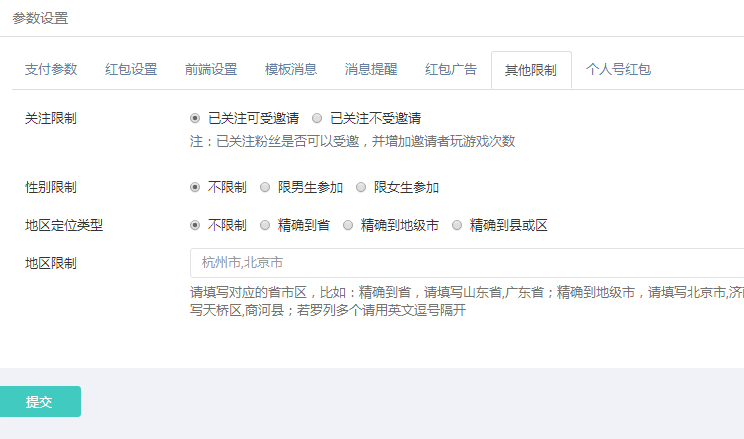Screen dimensions: 744x439
Task: Open the 红包广告 tab
Action: point(451,70)
